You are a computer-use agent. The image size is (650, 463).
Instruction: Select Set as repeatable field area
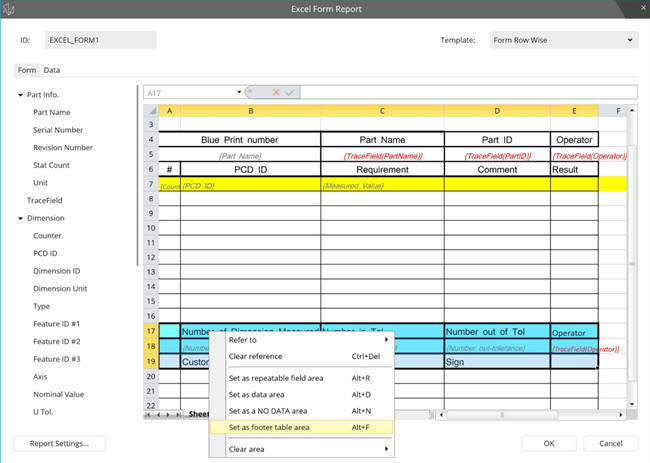[x=276, y=378]
